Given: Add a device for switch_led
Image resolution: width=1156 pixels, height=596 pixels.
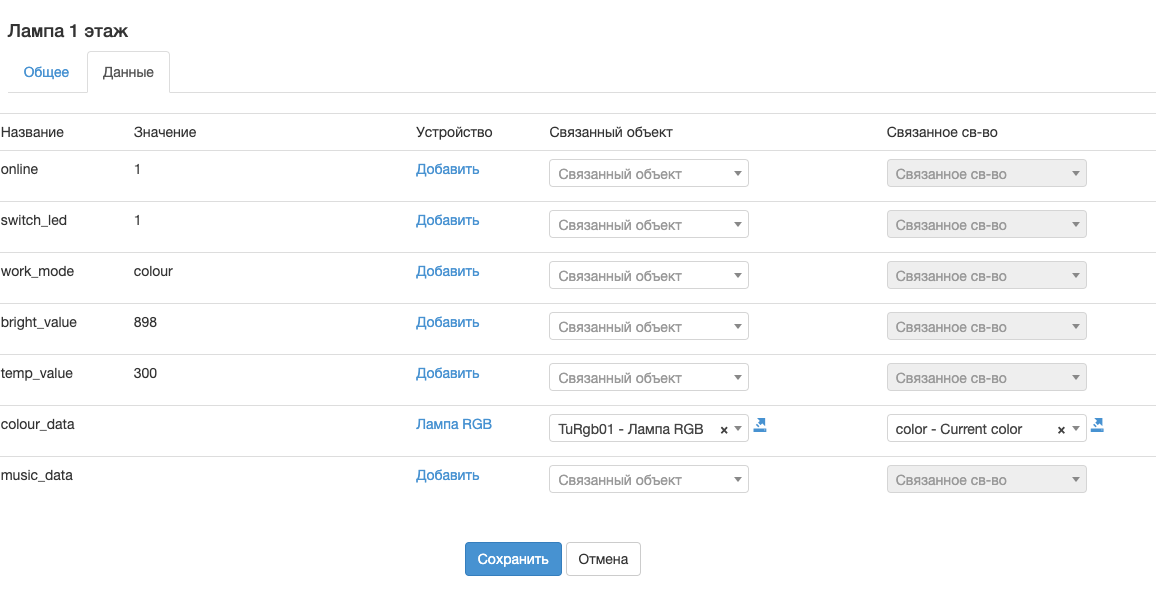Looking at the screenshot, I should pos(447,221).
